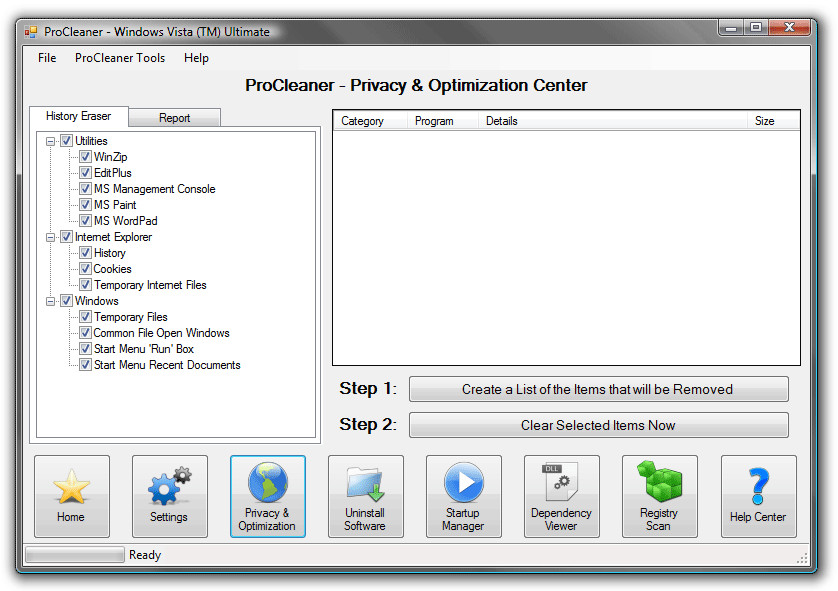
Task: Toggle the EditPlus checkbox
Action: click(85, 173)
